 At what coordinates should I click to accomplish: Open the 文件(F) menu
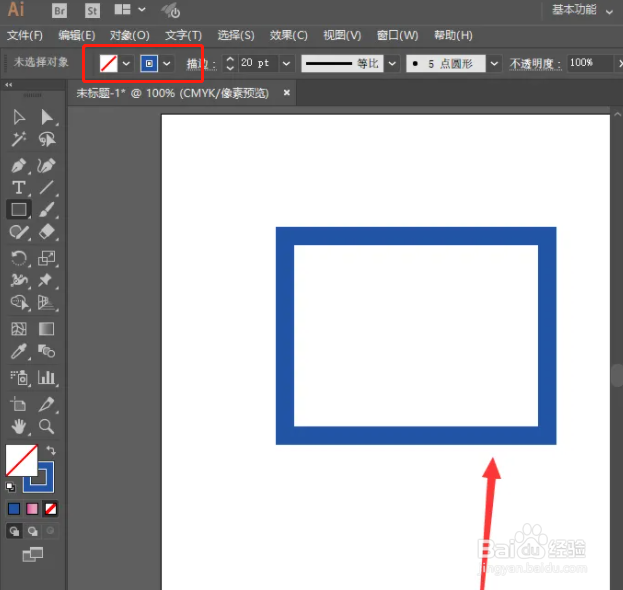(25, 35)
